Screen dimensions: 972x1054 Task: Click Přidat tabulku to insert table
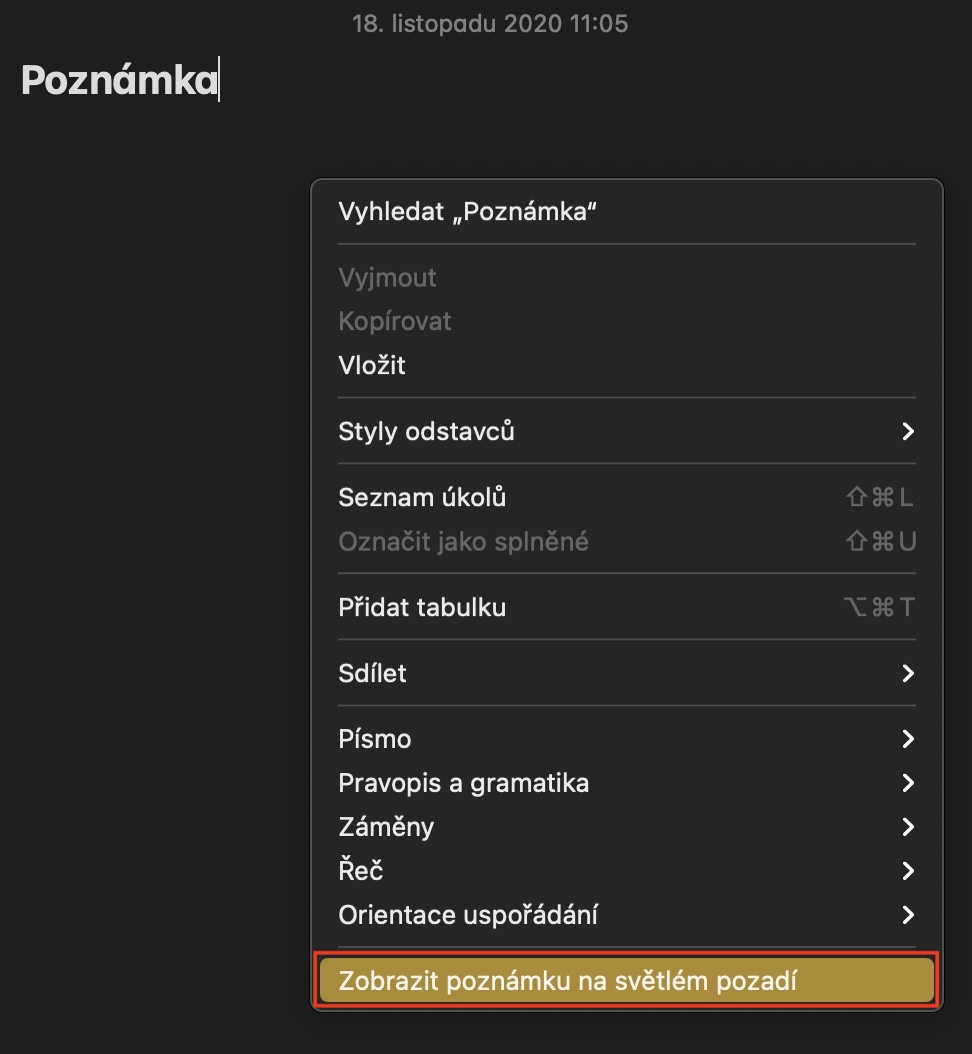click(x=422, y=608)
